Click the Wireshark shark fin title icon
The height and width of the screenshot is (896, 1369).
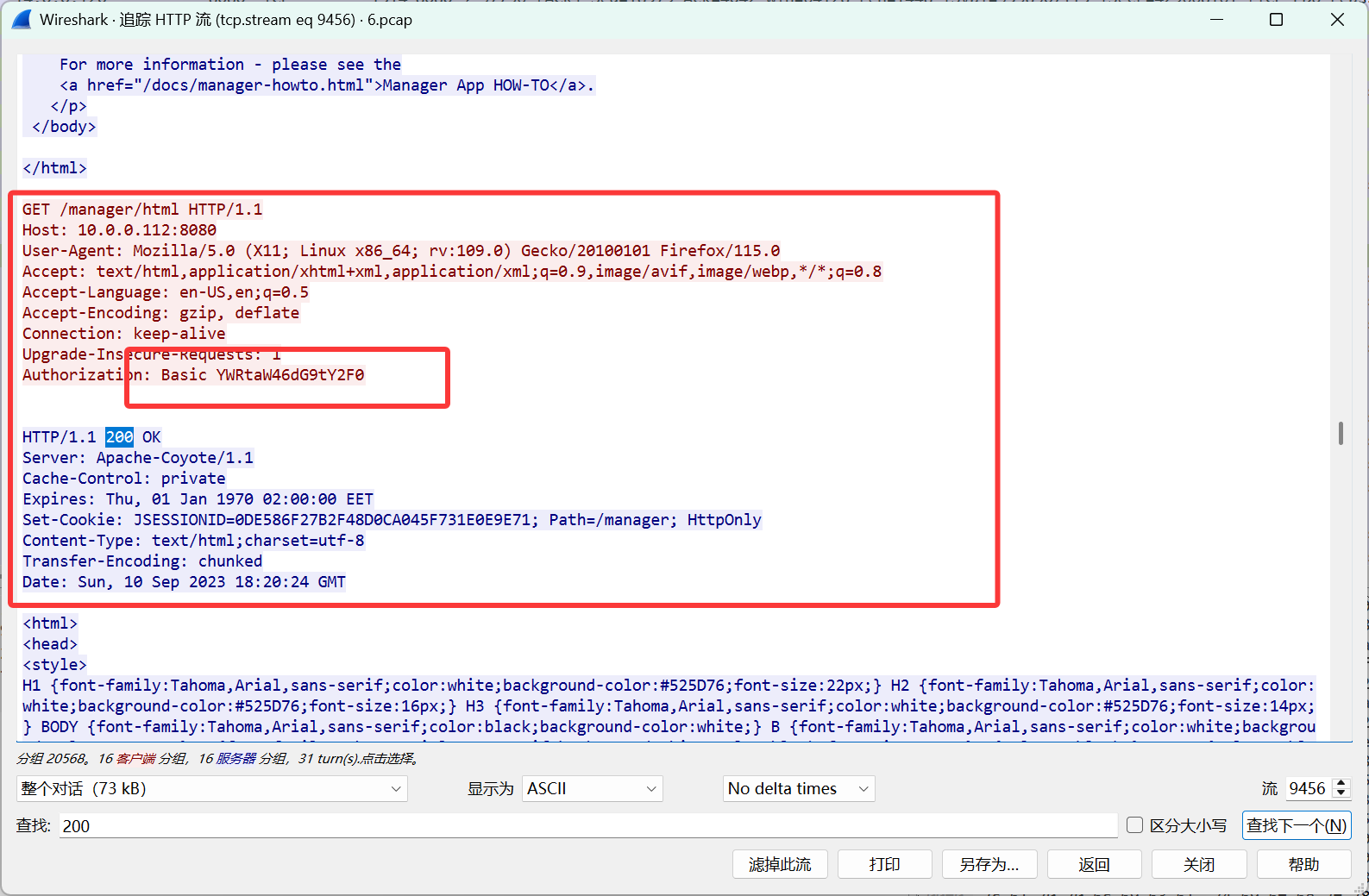tap(22, 19)
